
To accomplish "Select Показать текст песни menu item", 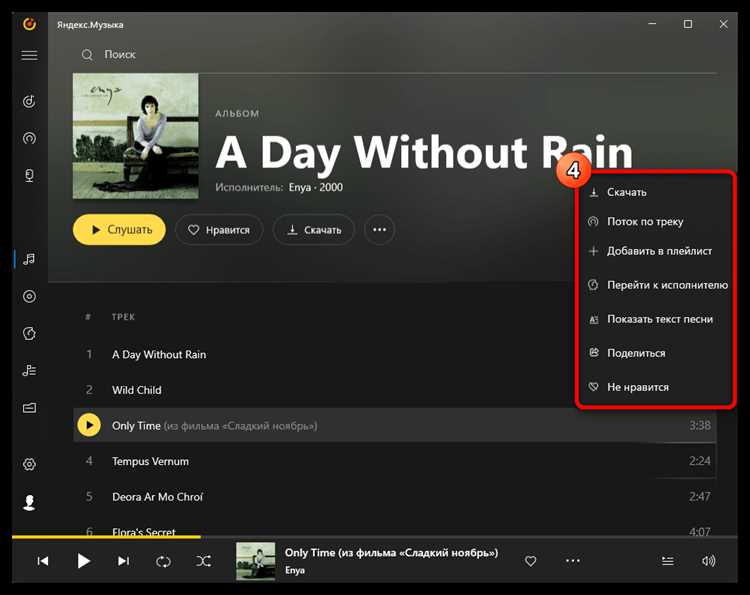I will 655,319.
